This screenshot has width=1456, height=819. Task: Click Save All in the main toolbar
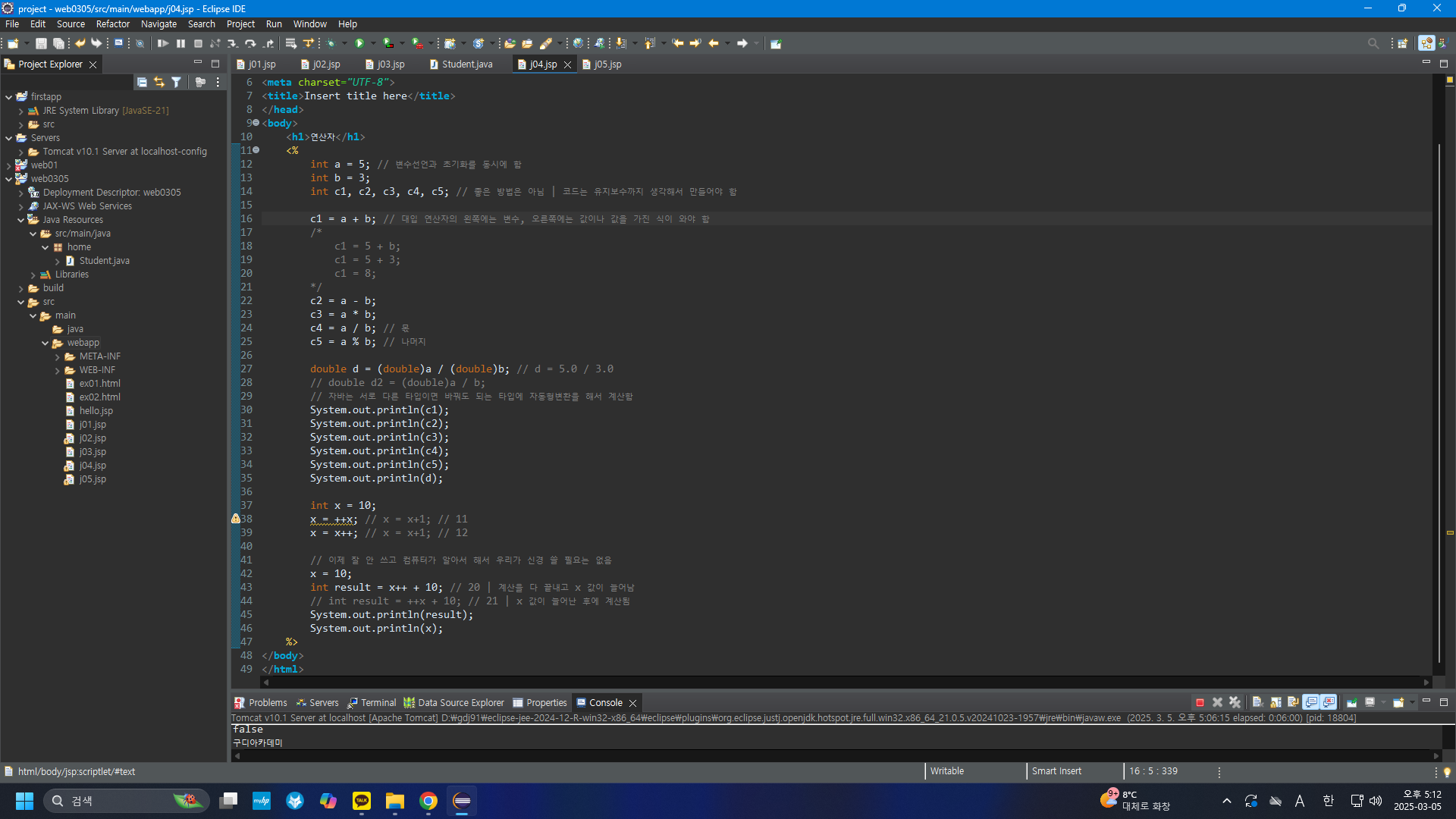click(58, 43)
